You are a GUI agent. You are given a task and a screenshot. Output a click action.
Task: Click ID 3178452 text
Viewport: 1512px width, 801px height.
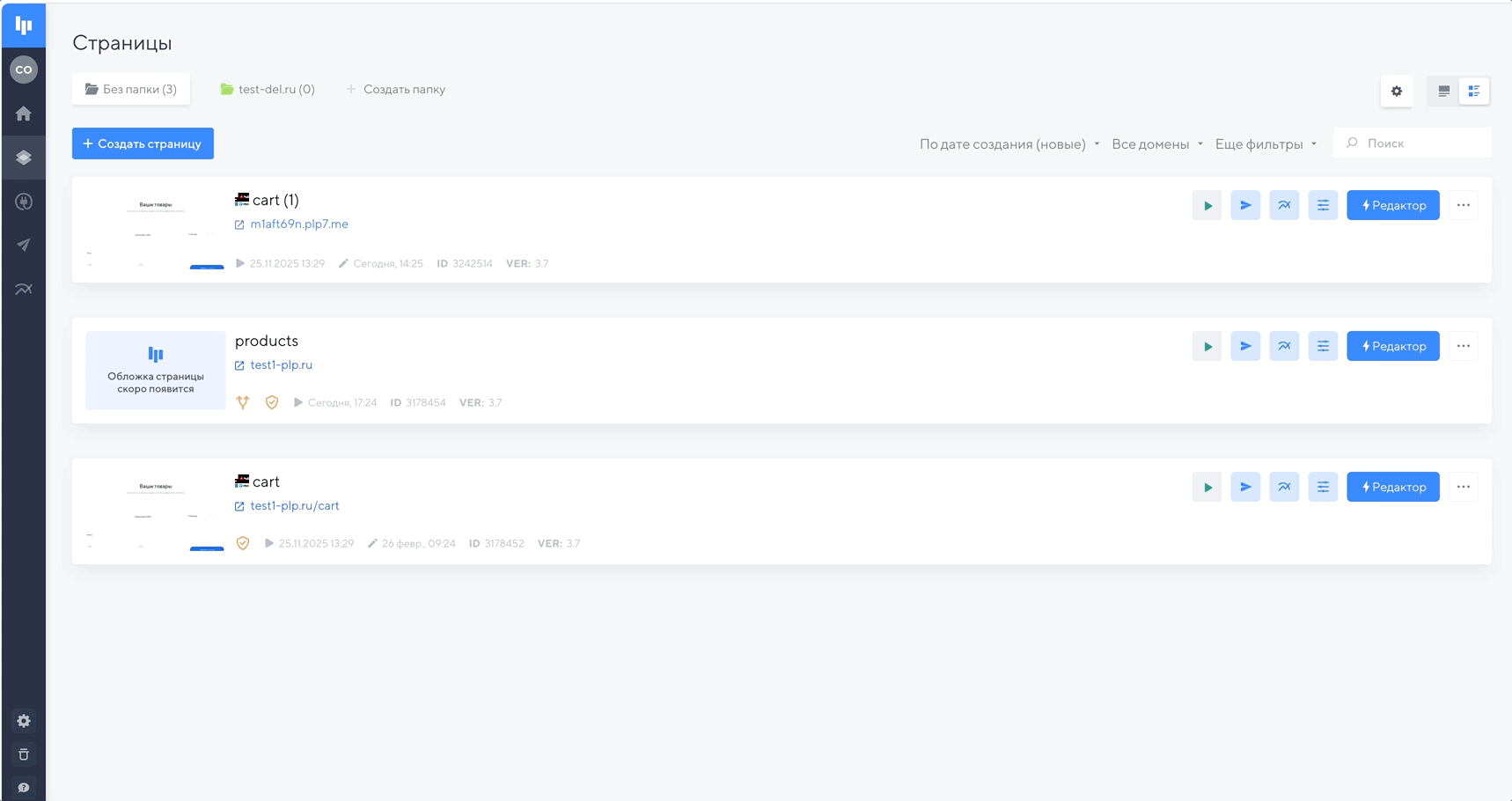pyautogui.click(x=496, y=543)
